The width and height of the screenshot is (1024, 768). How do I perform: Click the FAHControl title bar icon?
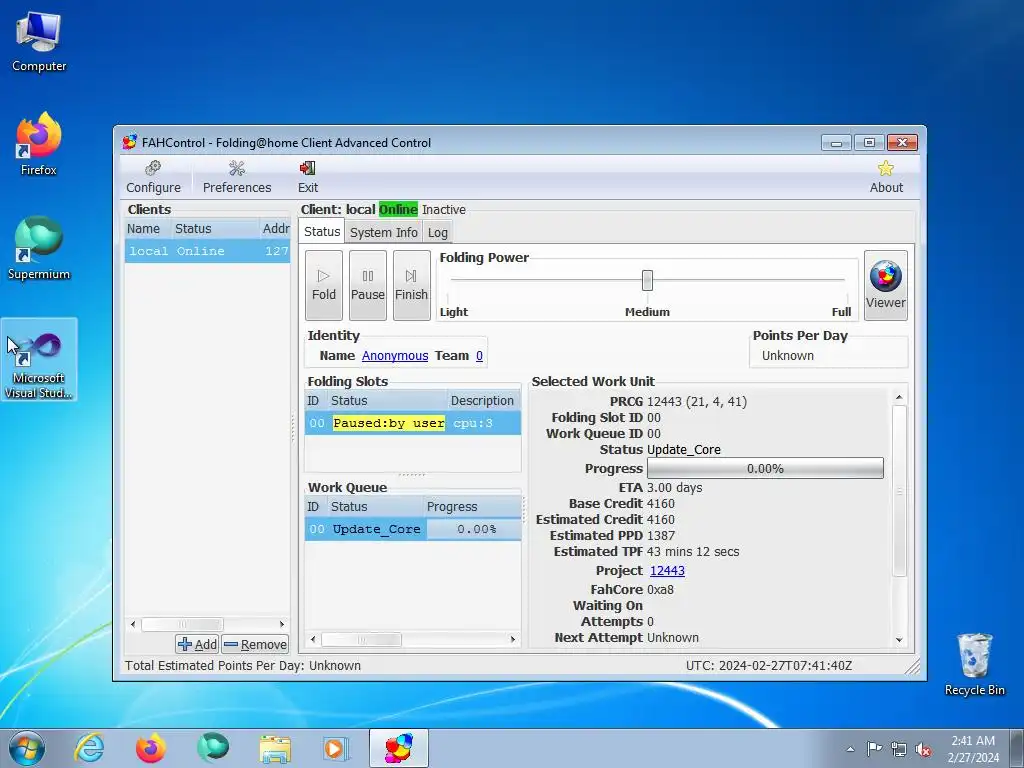130,142
